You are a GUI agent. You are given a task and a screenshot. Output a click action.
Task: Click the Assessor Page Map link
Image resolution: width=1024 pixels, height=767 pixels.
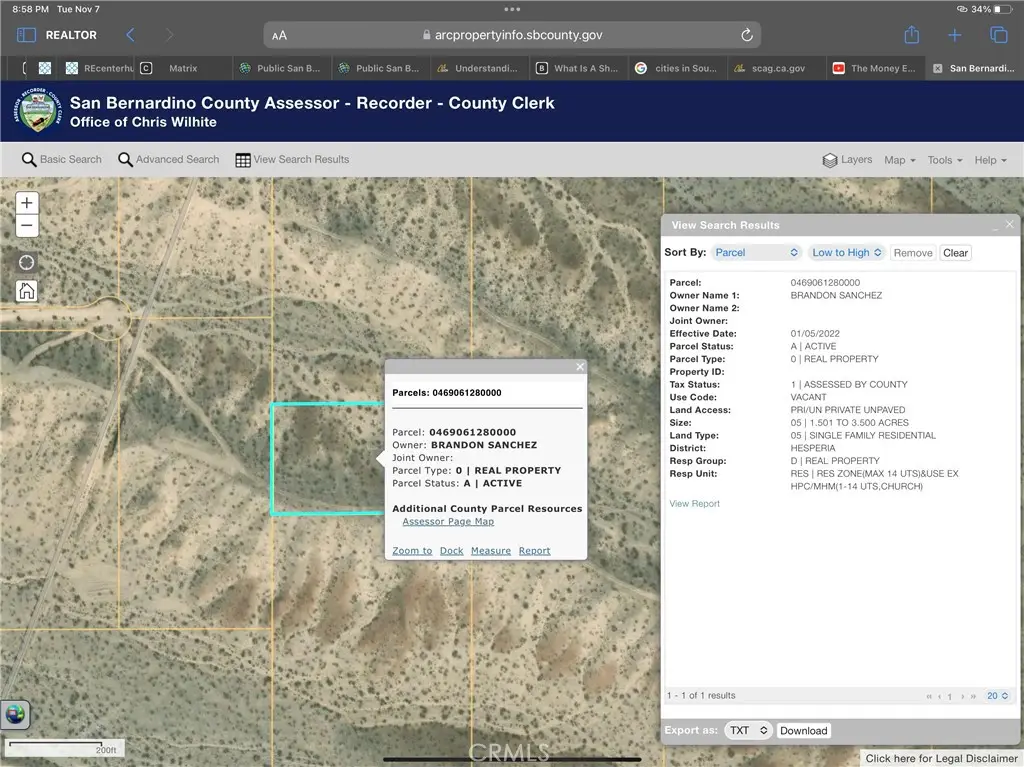pos(448,522)
